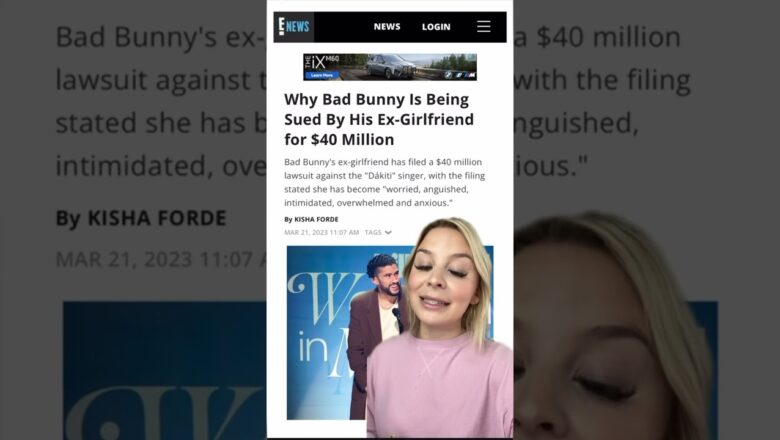
Task: Click the LOGIN link
Action: pyautogui.click(x=436, y=27)
